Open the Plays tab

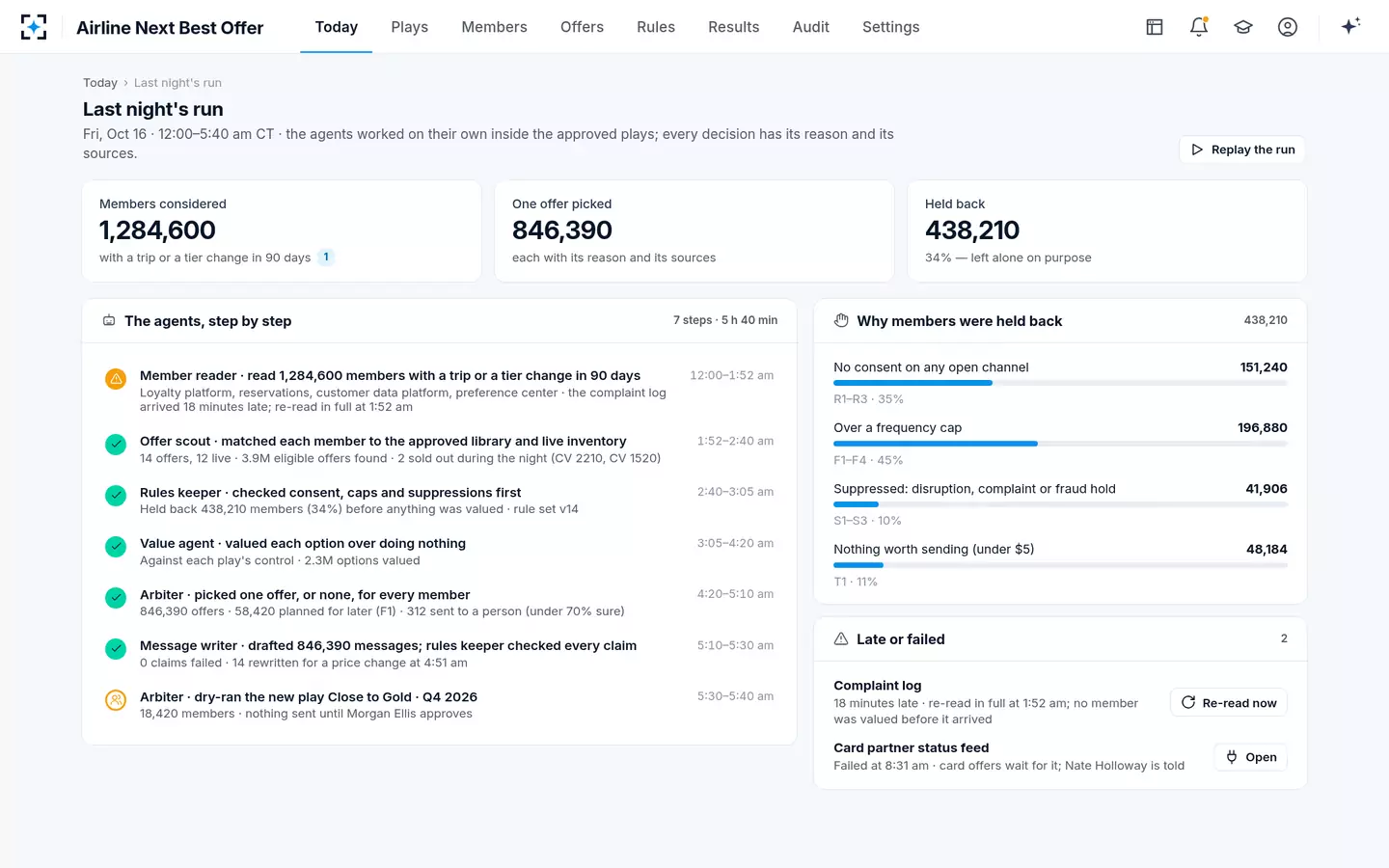click(410, 27)
